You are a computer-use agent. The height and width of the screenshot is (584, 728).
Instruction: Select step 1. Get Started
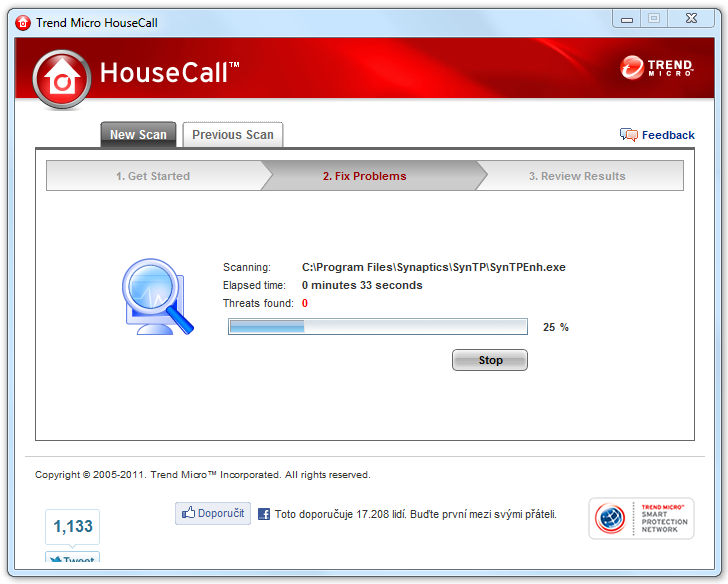(x=153, y=176)
